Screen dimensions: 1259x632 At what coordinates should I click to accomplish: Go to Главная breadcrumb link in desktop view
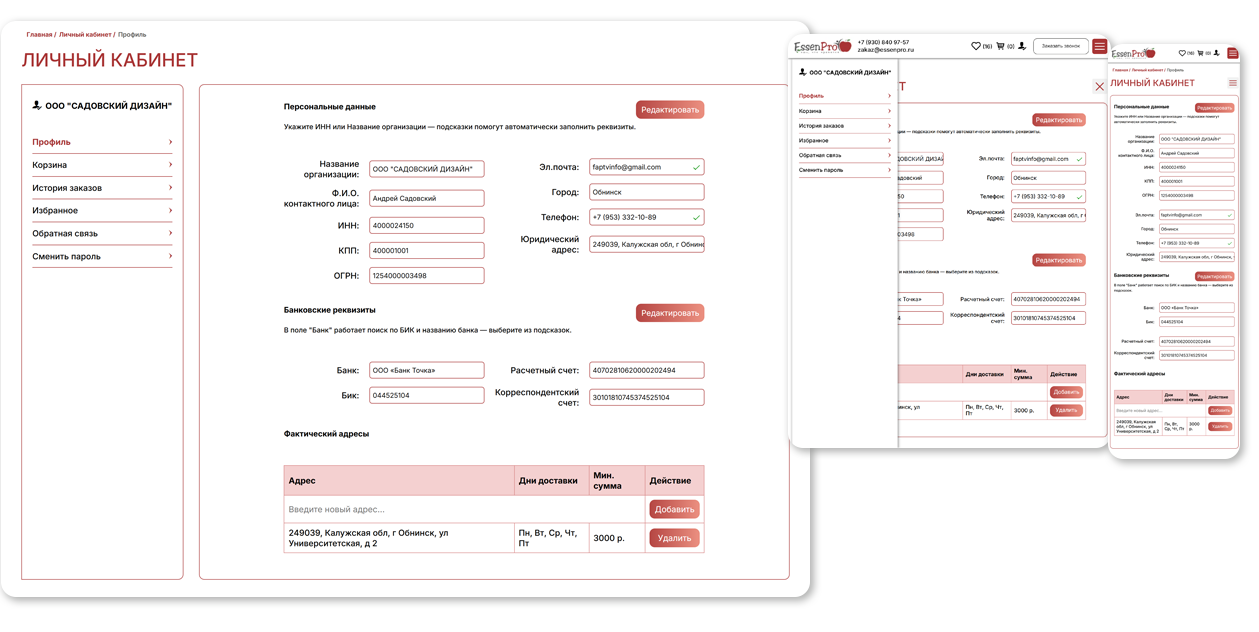click(x=39, y=35)
